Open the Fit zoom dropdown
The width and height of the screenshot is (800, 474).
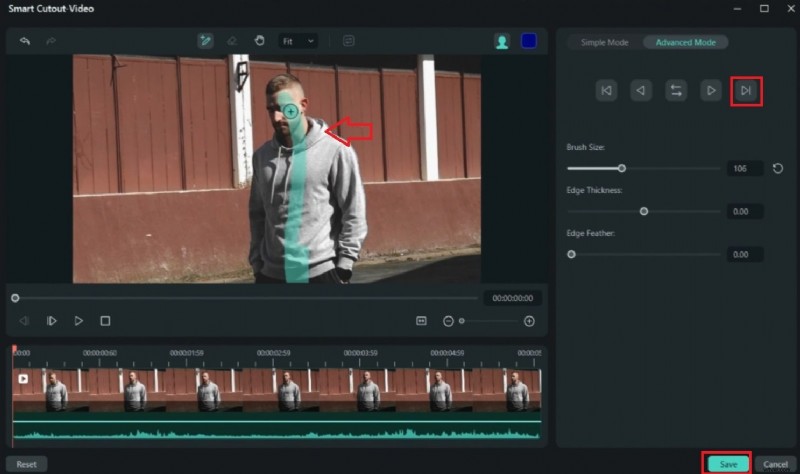click(x=298, y=41)
